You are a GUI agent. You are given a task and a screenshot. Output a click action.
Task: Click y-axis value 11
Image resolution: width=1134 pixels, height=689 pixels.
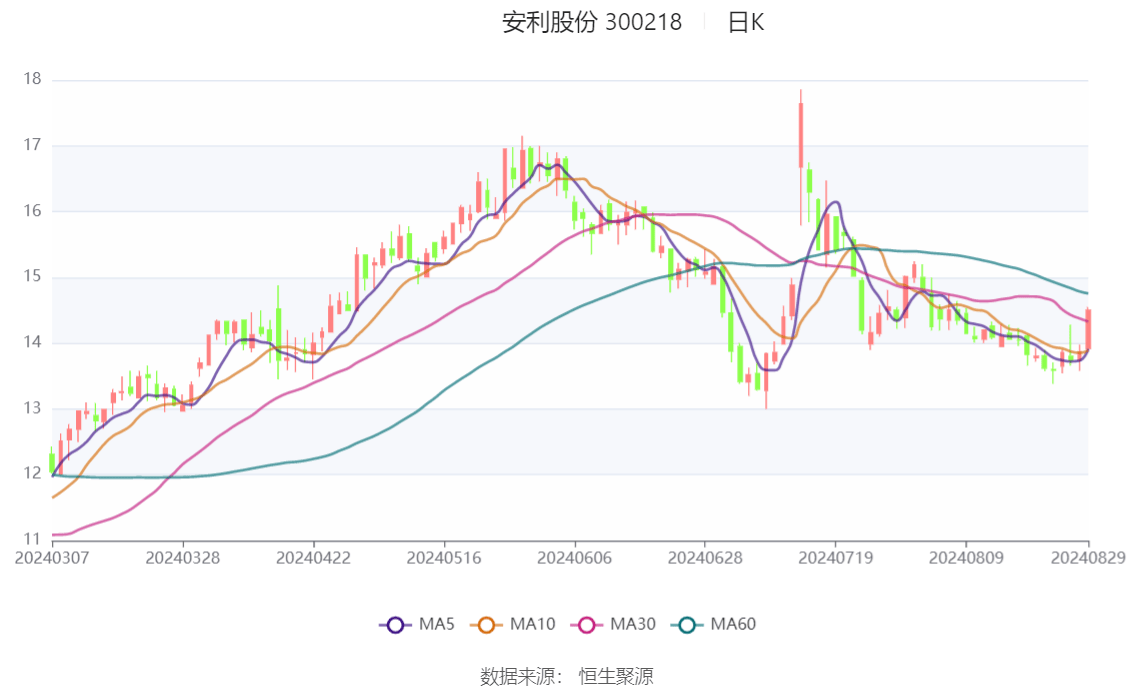(x=32, y=539)
